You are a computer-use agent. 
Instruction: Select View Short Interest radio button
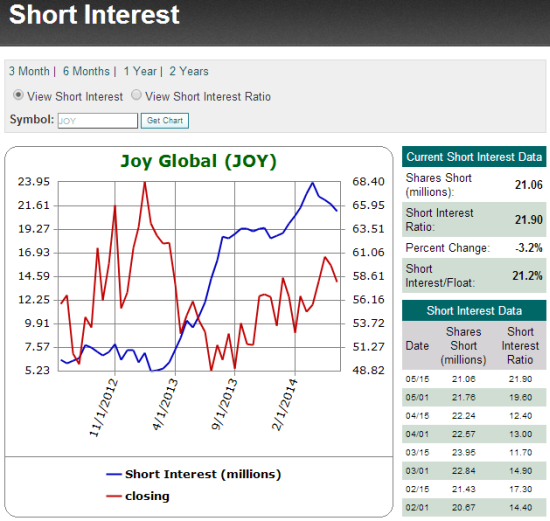(x=18, y=95)
